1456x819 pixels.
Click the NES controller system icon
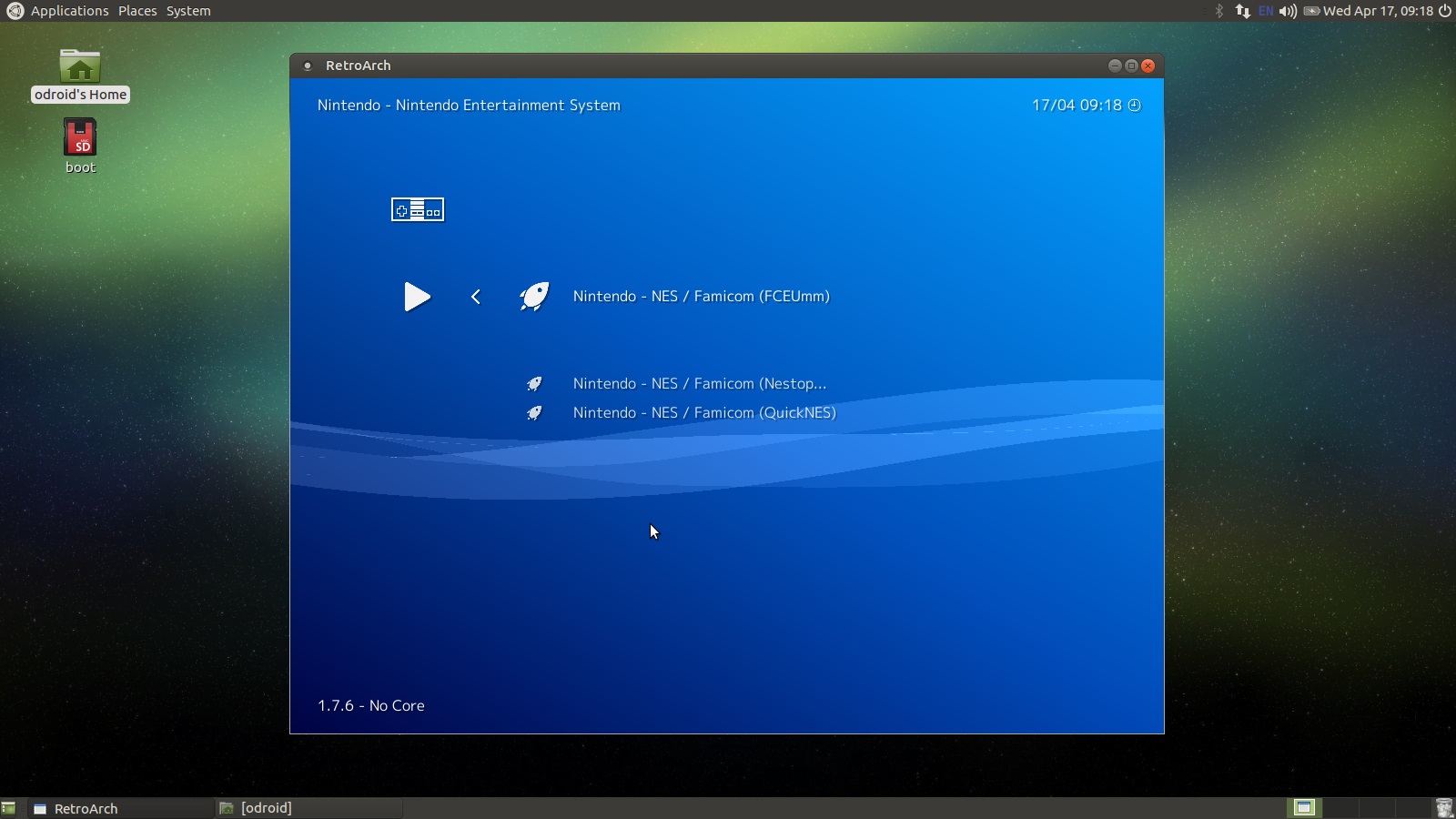tap(418, 210)
